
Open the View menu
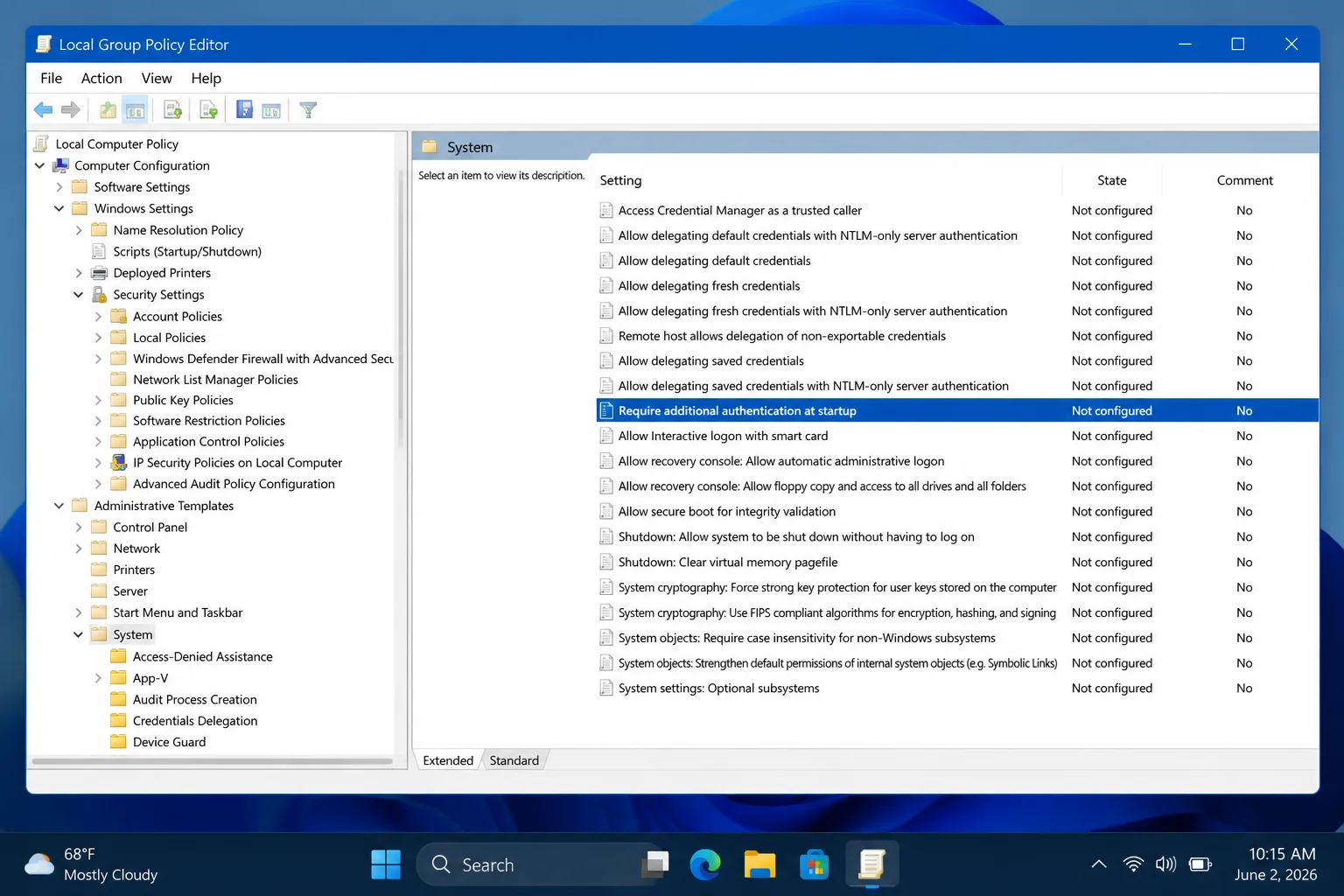[x=157, y=78]
